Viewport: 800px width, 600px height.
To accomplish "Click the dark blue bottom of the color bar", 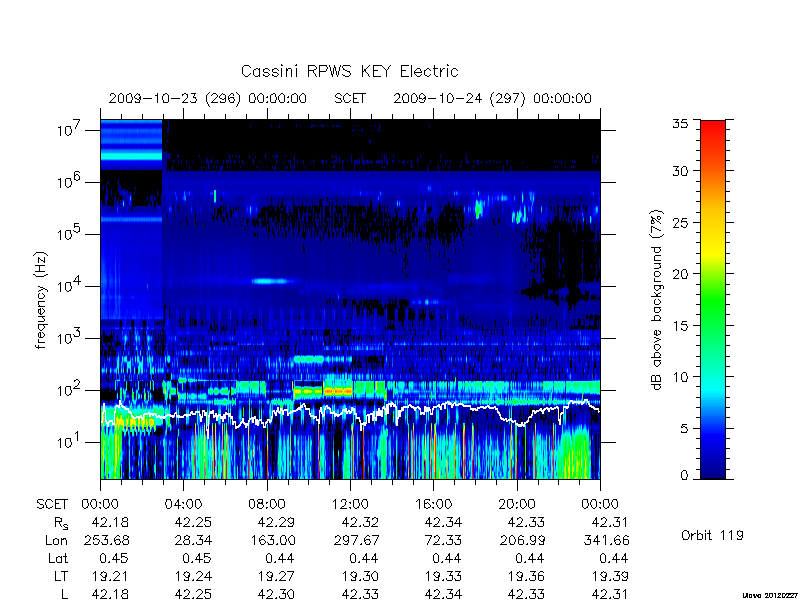I will [x=713, y=472].
